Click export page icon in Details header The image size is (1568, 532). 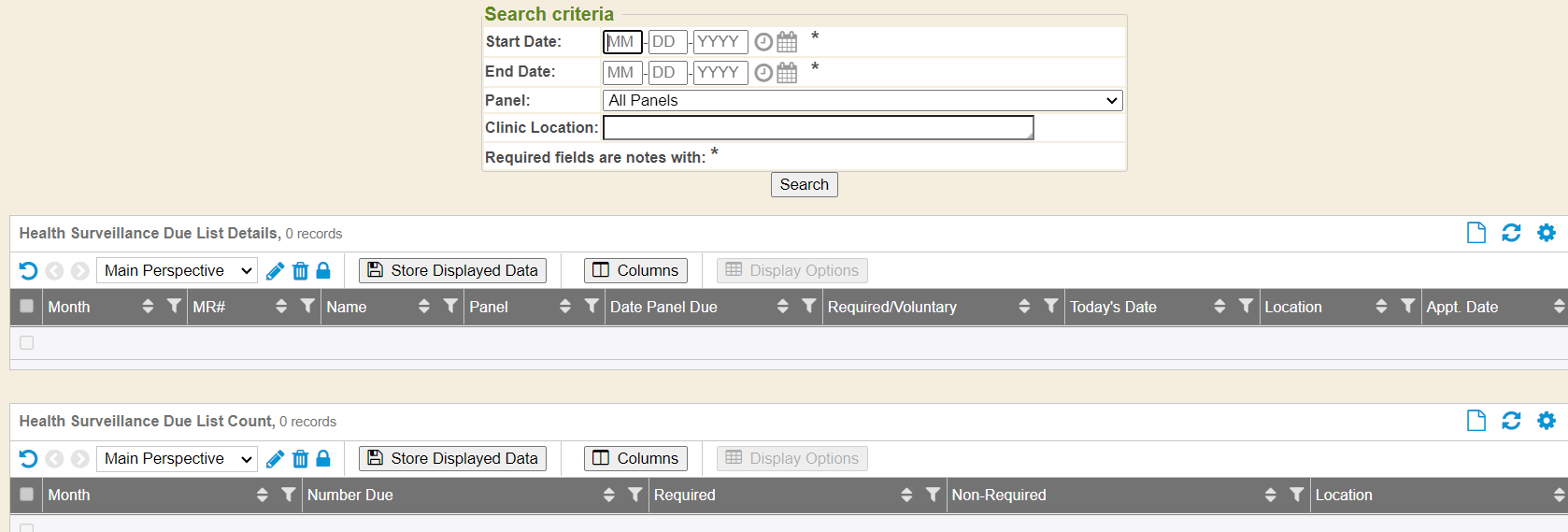[1476, 233]
